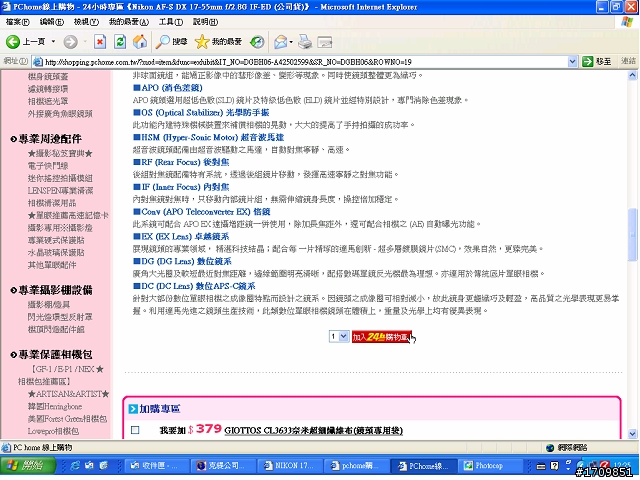640x480 pixels.
Task: Go to Home page icon
Action: pyautogui.click(x=140, y=42)
